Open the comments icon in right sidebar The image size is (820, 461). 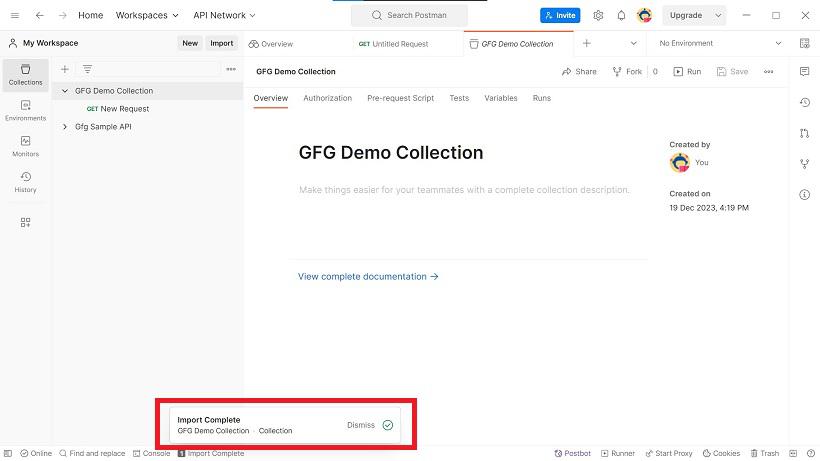point(804,72)
